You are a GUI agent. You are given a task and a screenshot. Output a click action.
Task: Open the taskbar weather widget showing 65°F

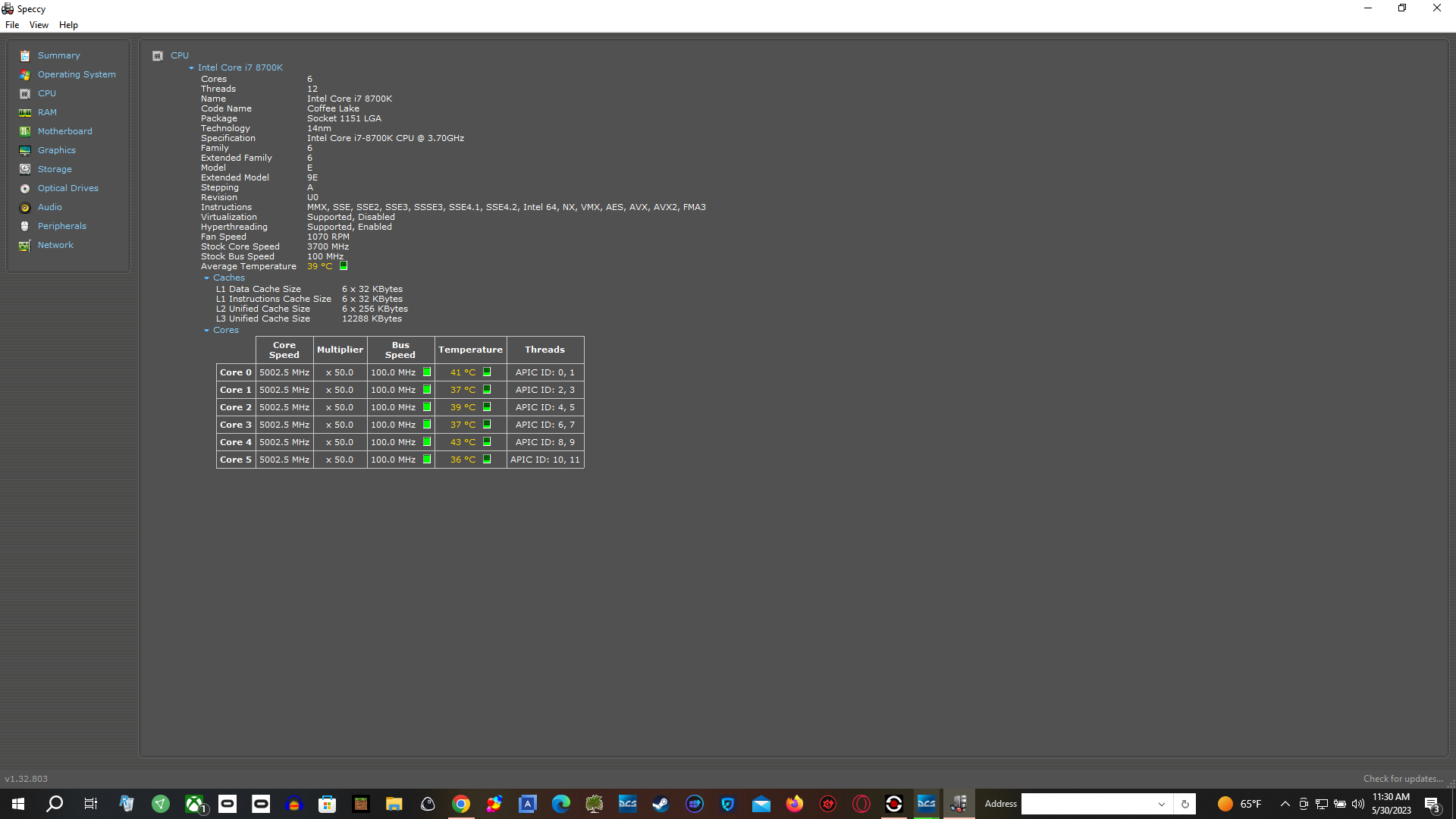point(1239,804)
